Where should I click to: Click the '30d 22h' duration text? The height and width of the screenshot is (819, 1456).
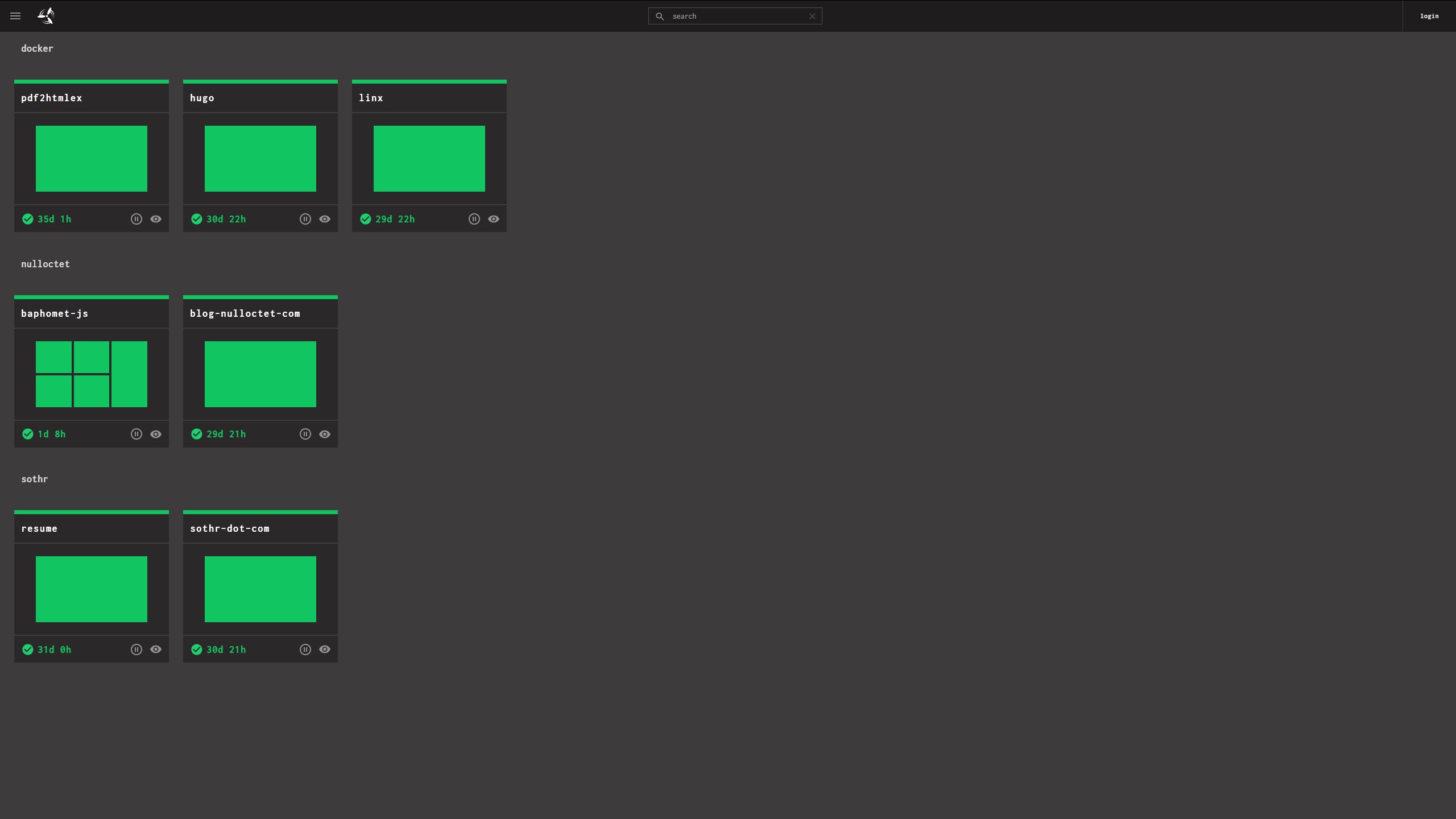(226, 219)
